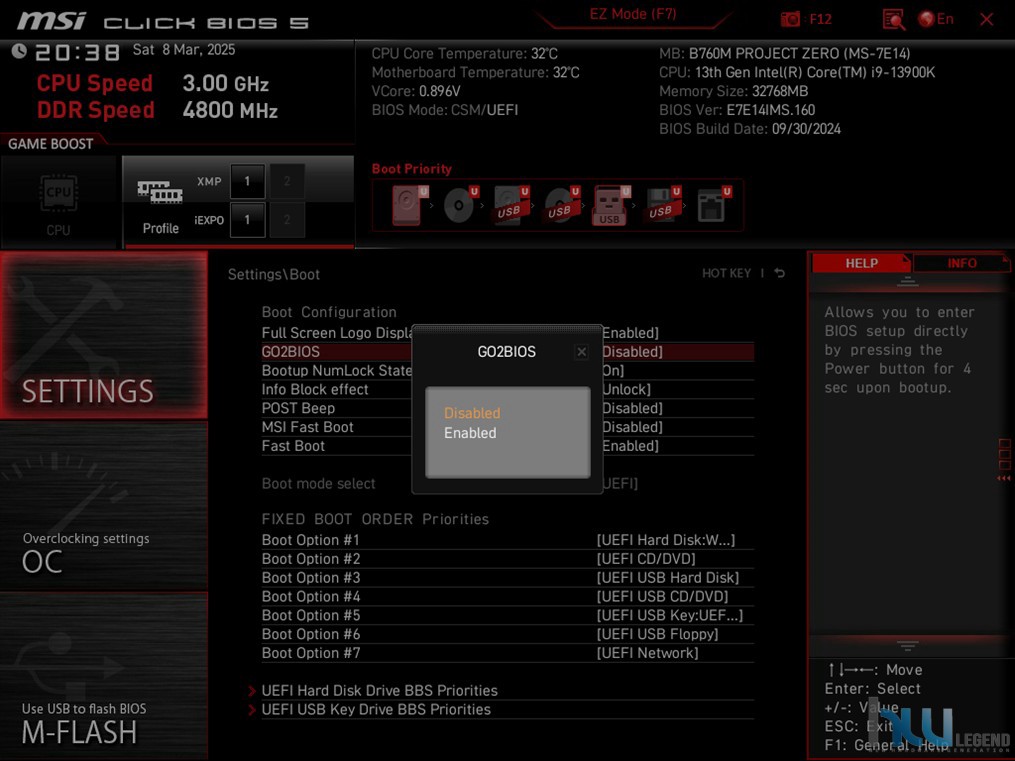Open Boot Option #7 UEFI Network
The height and width of the screenshot is (761, 1015).
[647, 653]
